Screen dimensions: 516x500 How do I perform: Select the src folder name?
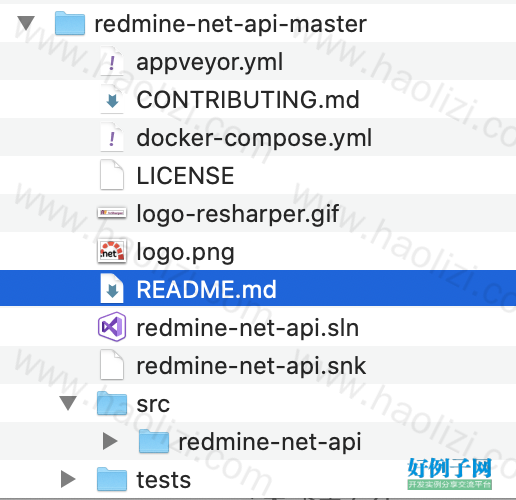pyautogui.click(x=153, y=404)
